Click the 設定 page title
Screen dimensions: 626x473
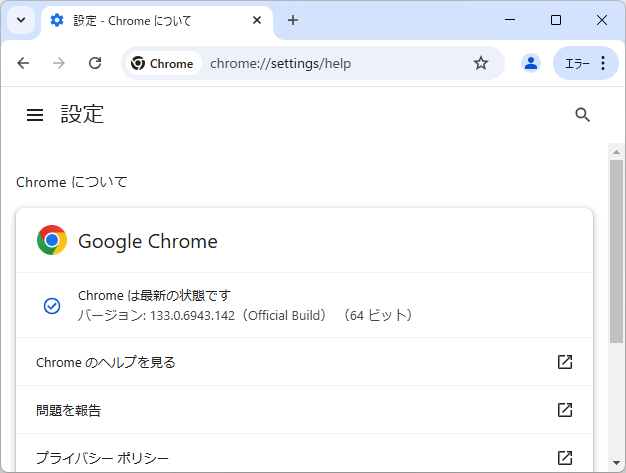82,114
